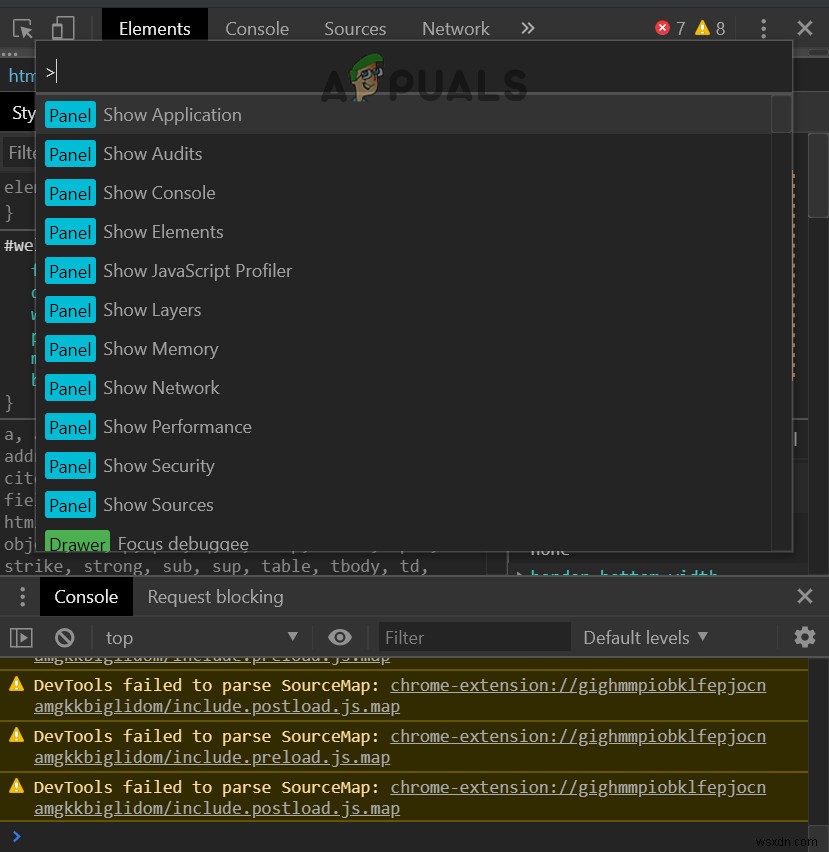Show the console sidebar icon
This screenshot has height=852, width=829.
(x=22, y=637)
